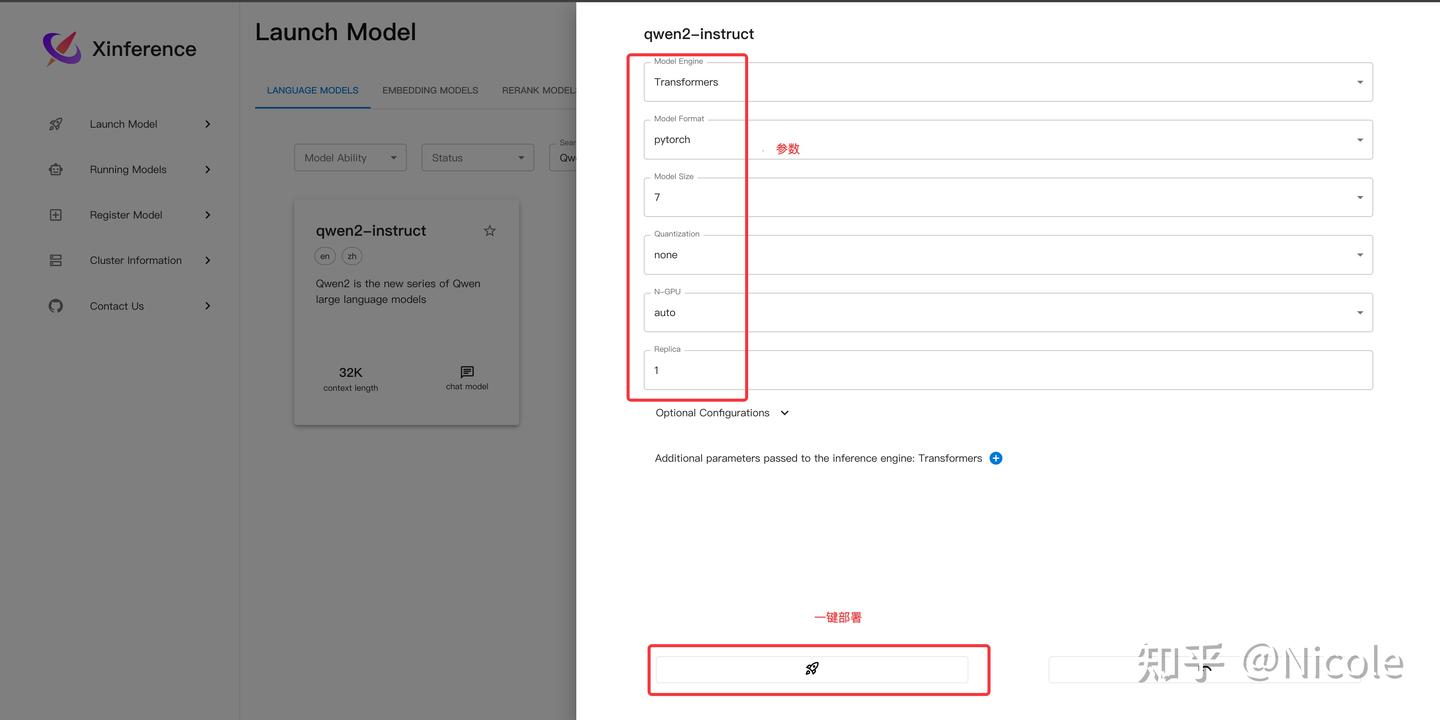Open the Status filter dropdown
Image resolution: width=1440 pixels, height=720 pixels.
pos(477,158)
